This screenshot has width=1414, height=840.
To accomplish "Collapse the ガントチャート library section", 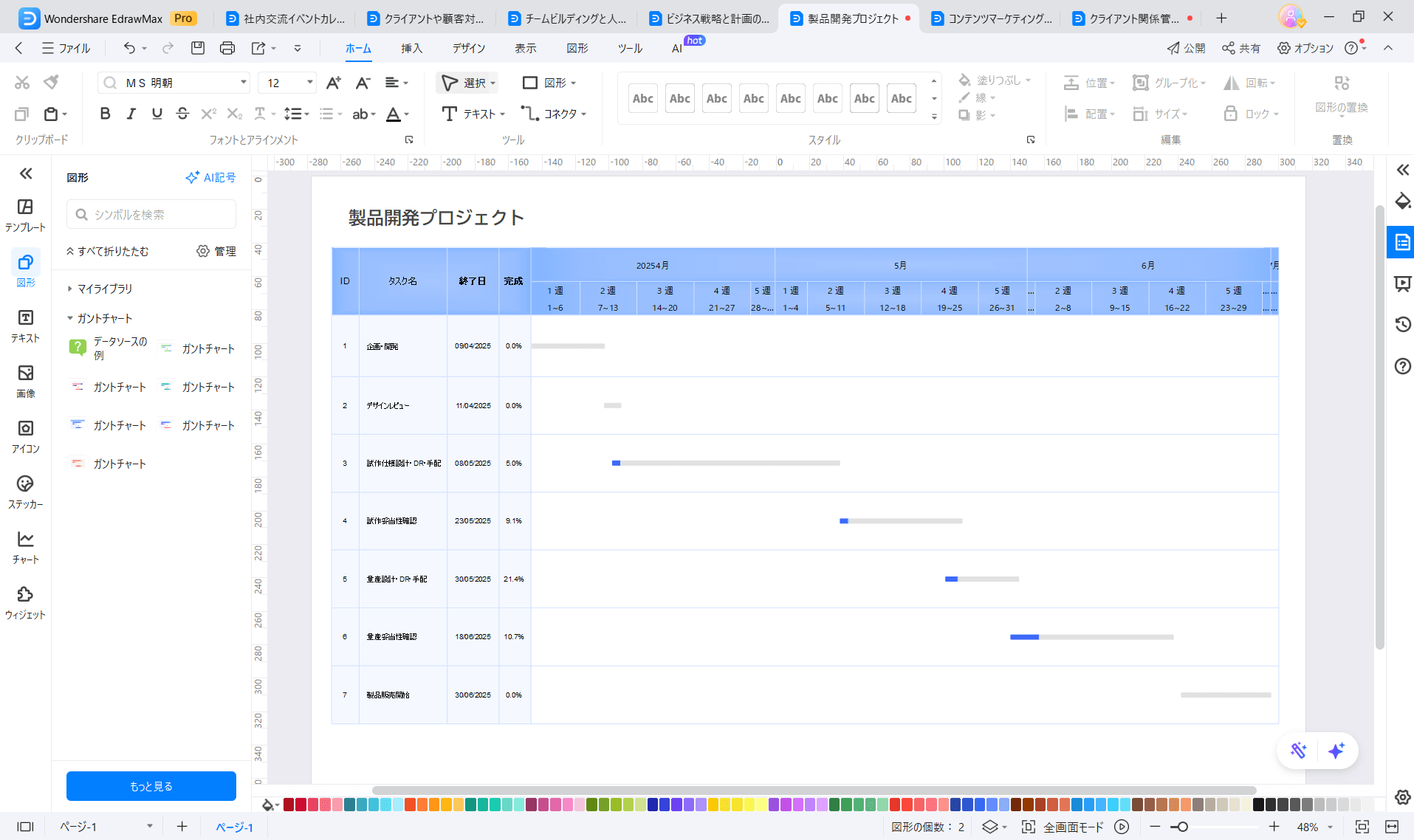I will pos(70,318).
